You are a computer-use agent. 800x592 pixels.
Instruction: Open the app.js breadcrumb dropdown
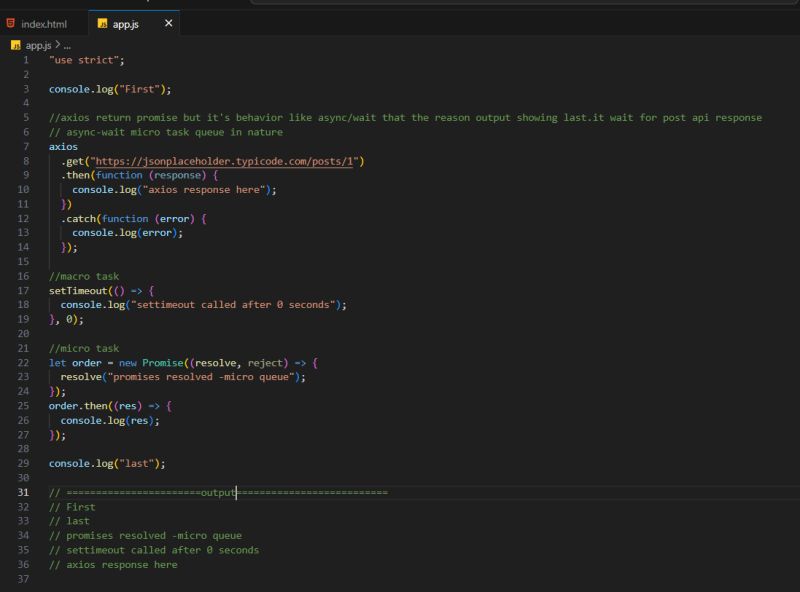point(40,44)
